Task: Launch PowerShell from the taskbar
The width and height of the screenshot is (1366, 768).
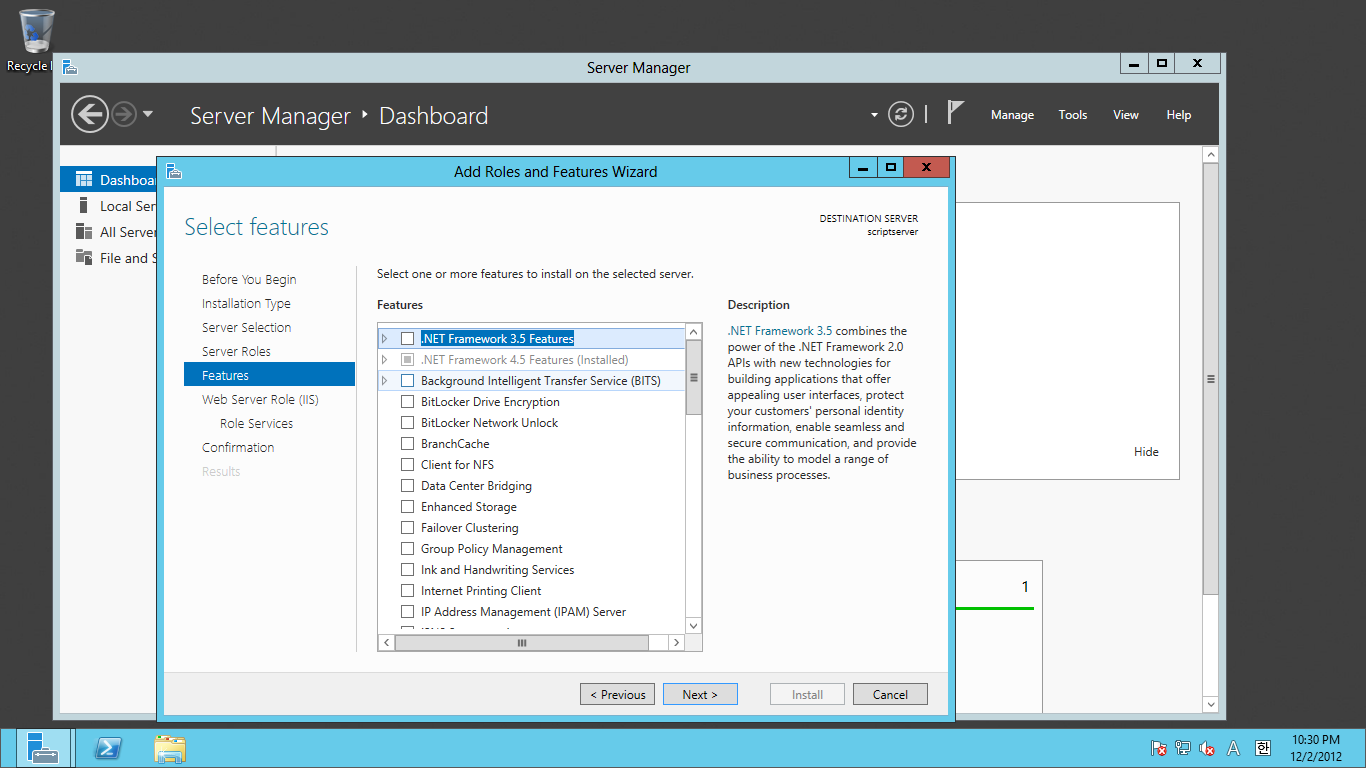Action: click(x=108, y=748)
